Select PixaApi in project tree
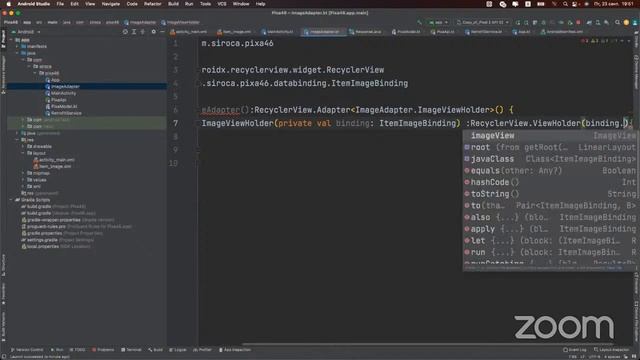Image resolution: width=640 pixels, height=360 pixels. [x=58, y=100]
